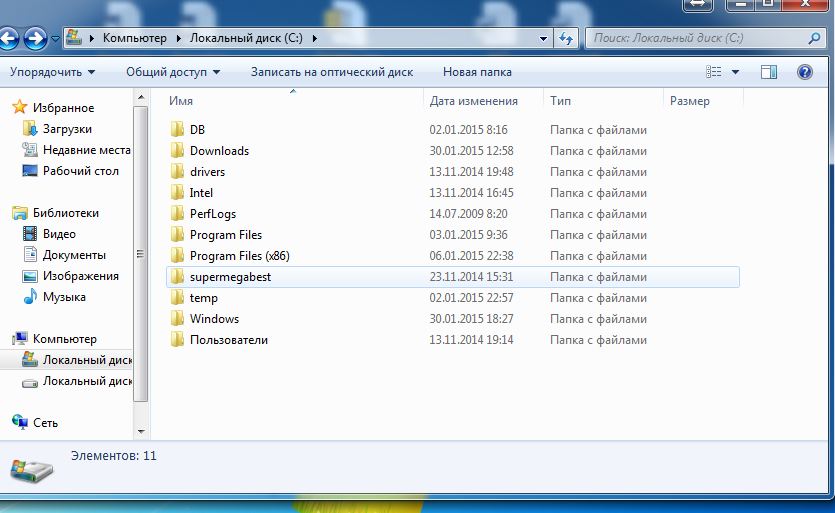Select the Пользователи folder icon
This screenshot has height=513, width=835.
pos(177,340)
